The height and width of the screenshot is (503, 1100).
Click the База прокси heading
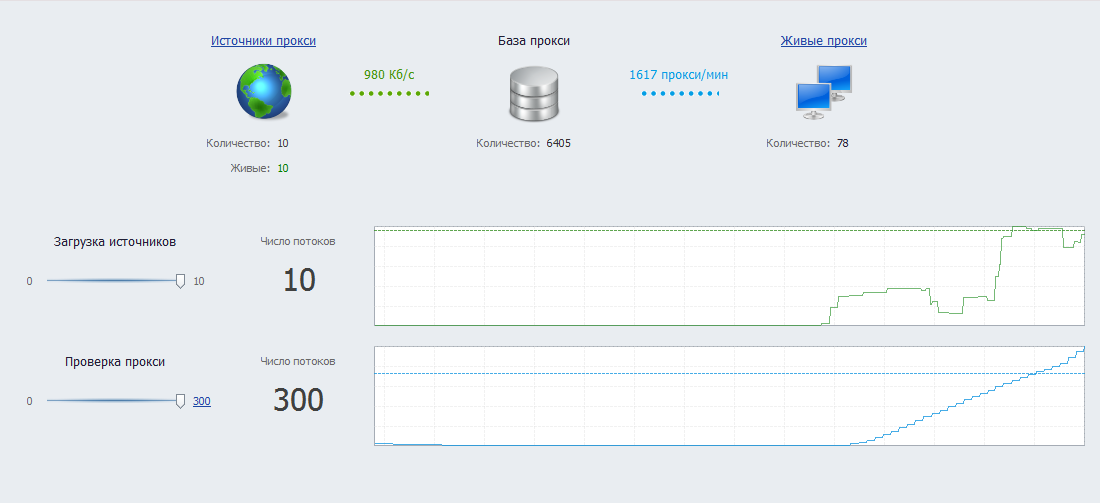point(534,41)
